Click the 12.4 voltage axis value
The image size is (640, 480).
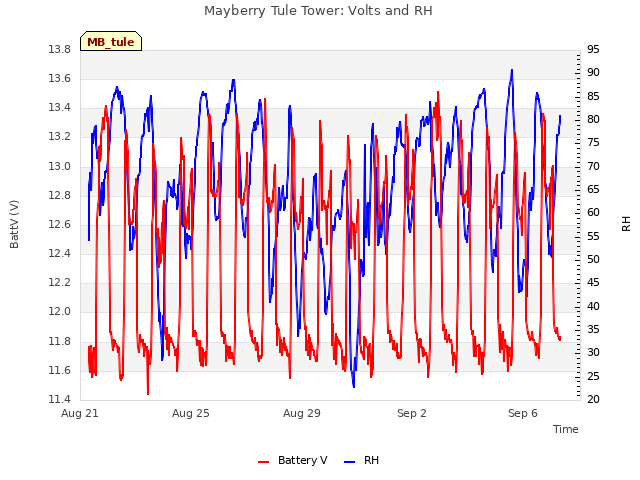tap(60, 253)
